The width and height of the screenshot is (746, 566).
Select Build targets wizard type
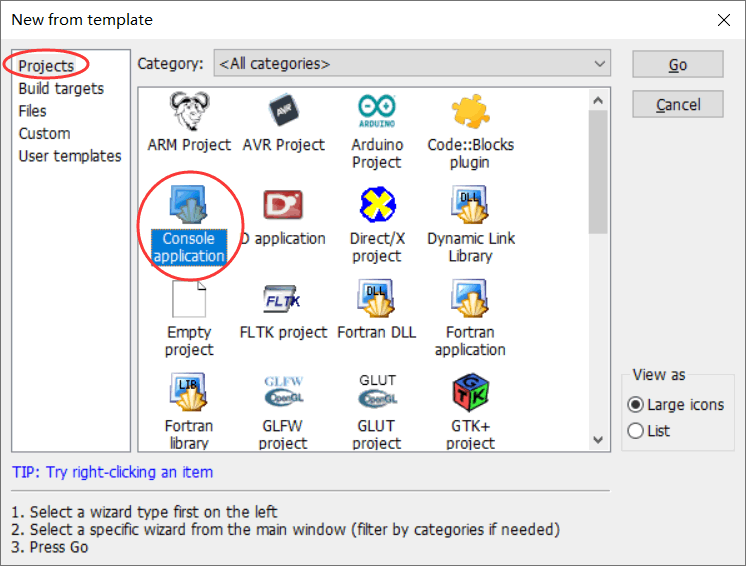pos(61,88)
